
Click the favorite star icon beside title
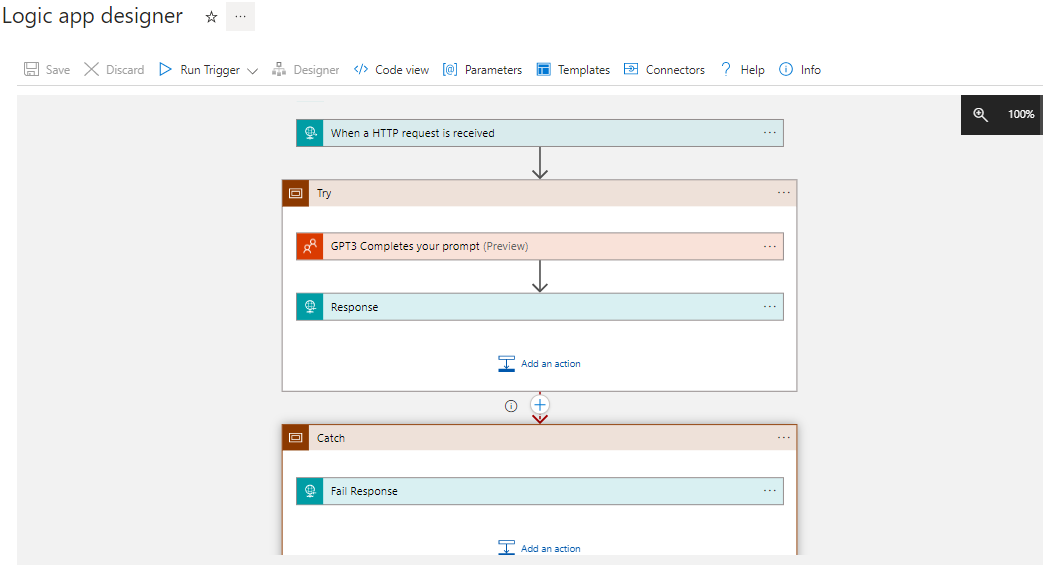(x=211, y=17)
